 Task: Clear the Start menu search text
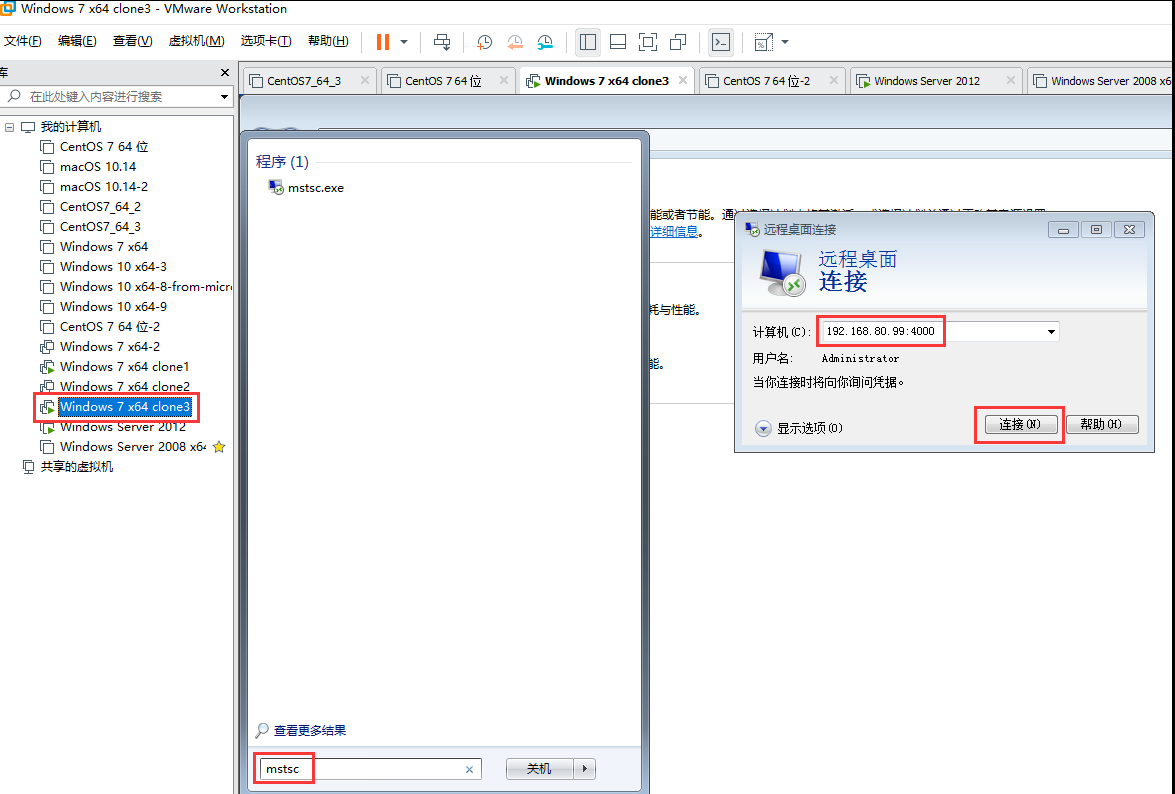[x=469, y=769]
